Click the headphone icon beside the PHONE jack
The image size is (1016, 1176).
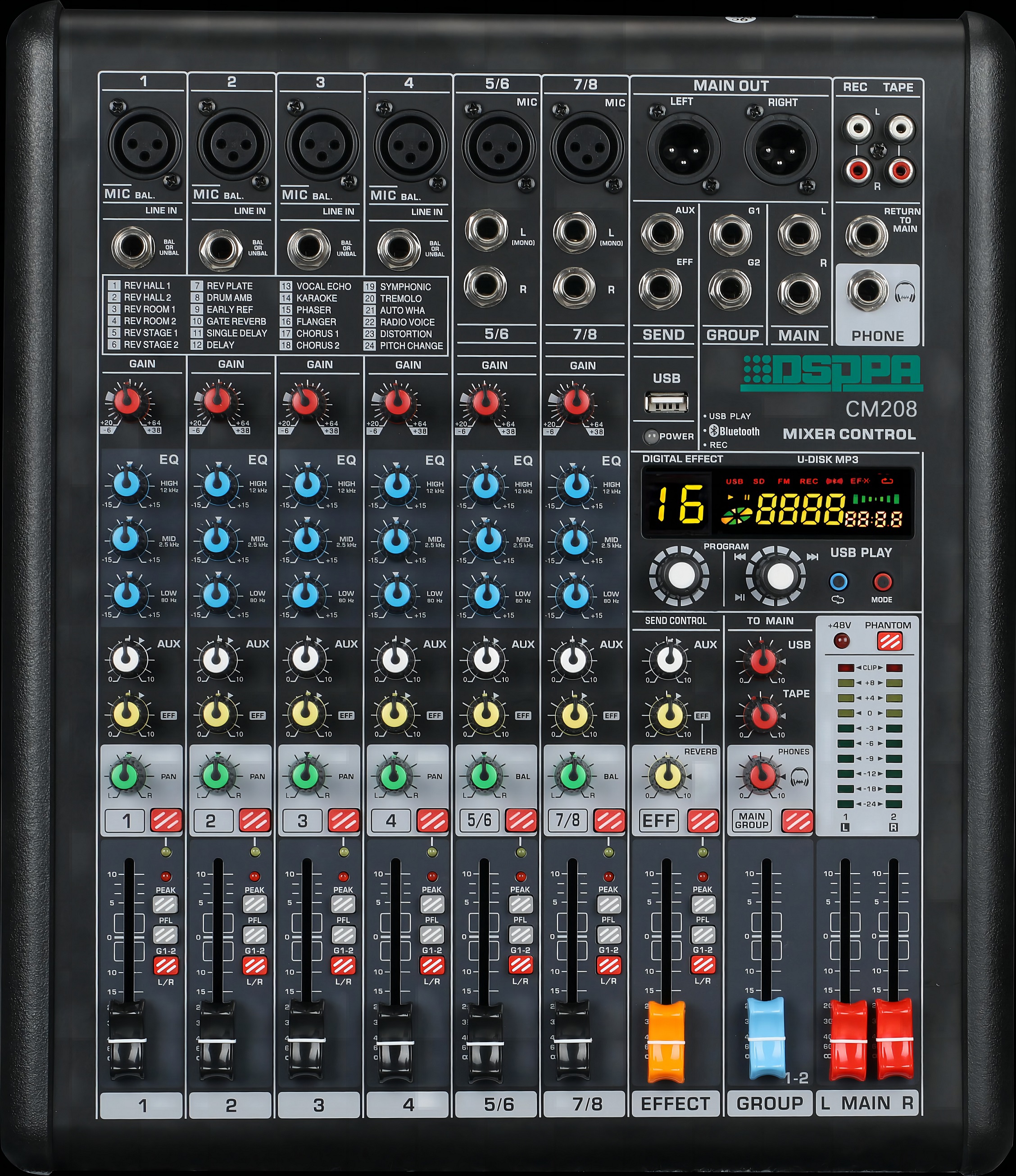coord(904,293)
